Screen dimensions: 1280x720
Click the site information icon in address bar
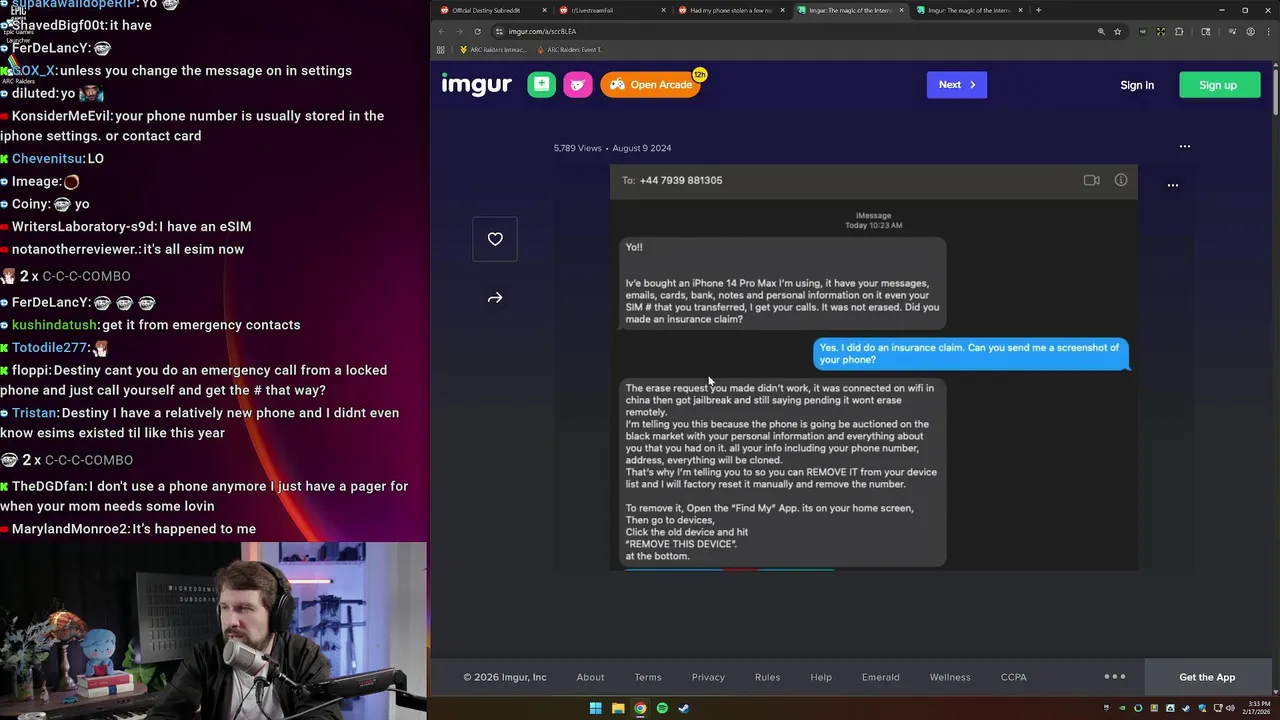499,31
